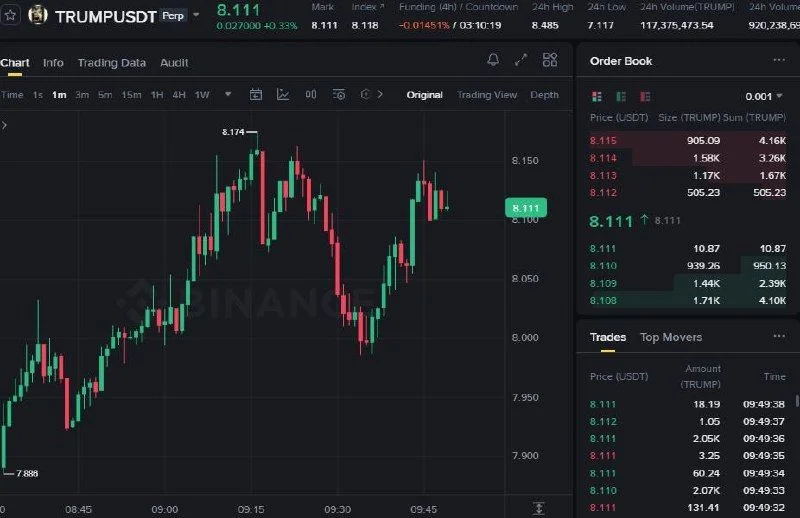Set chart interval to 1W
Viewport: 800px width, 518px height.
(202, 95)
